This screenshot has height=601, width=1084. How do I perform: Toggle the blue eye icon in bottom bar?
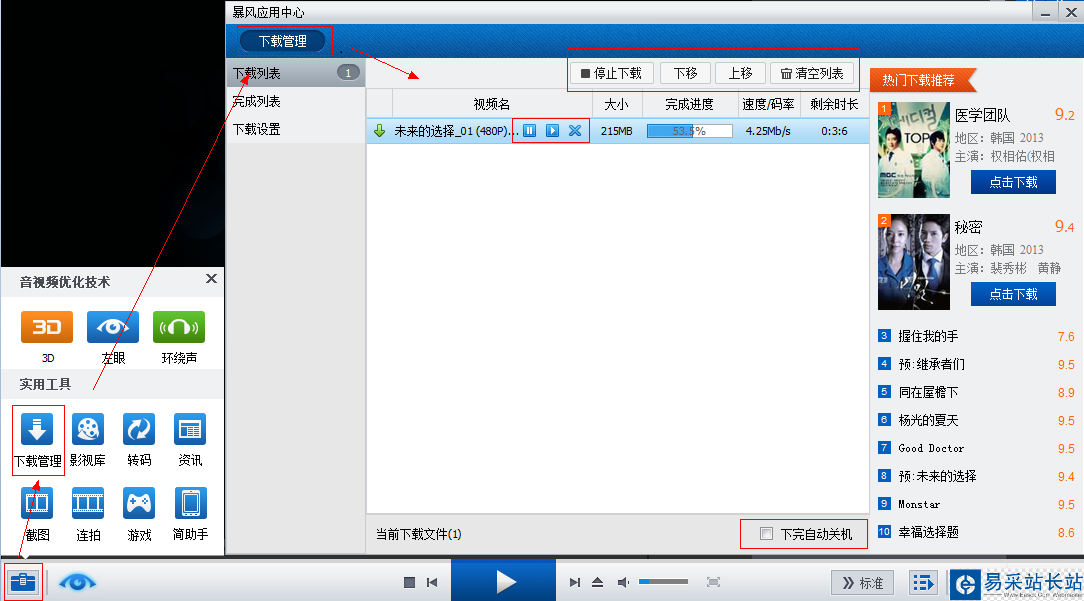pos(77,582)
